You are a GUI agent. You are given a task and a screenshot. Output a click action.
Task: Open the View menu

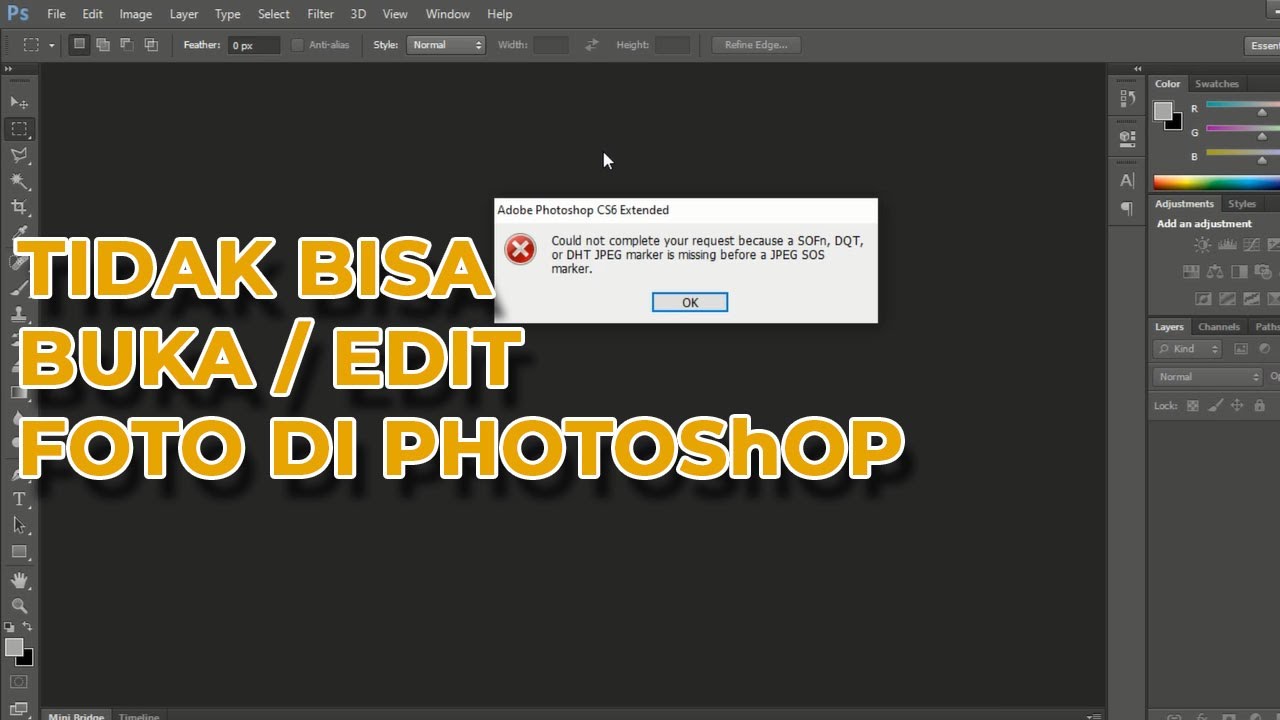[x=395, y=14]
